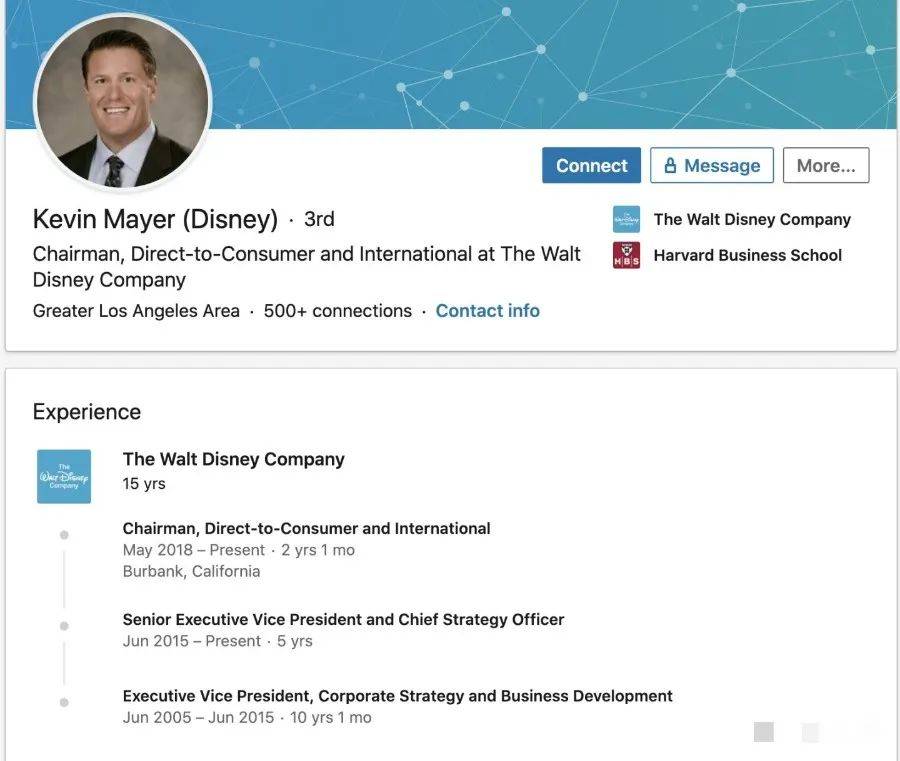Click the Walt Disney Company logo in profile header
This screenshot has width=900, height=761.
click(626, 219)
